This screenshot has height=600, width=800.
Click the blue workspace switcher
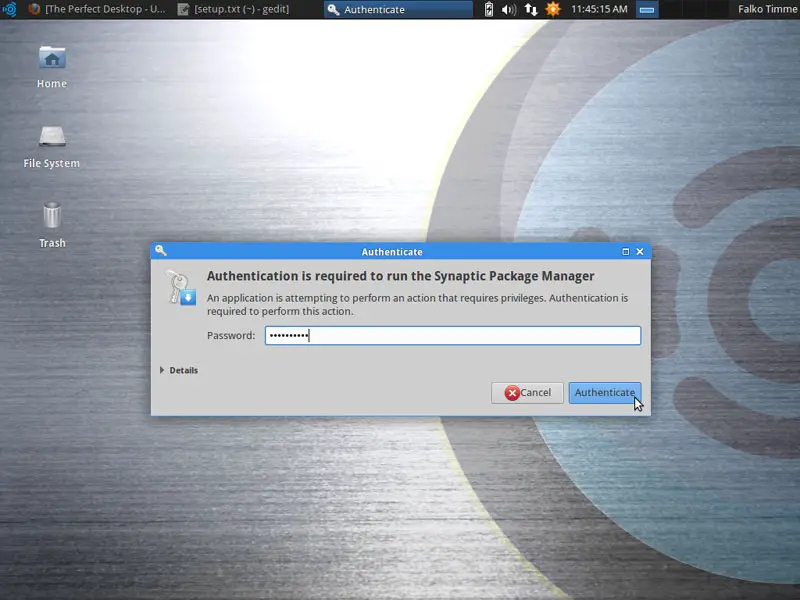click(647, 9)
